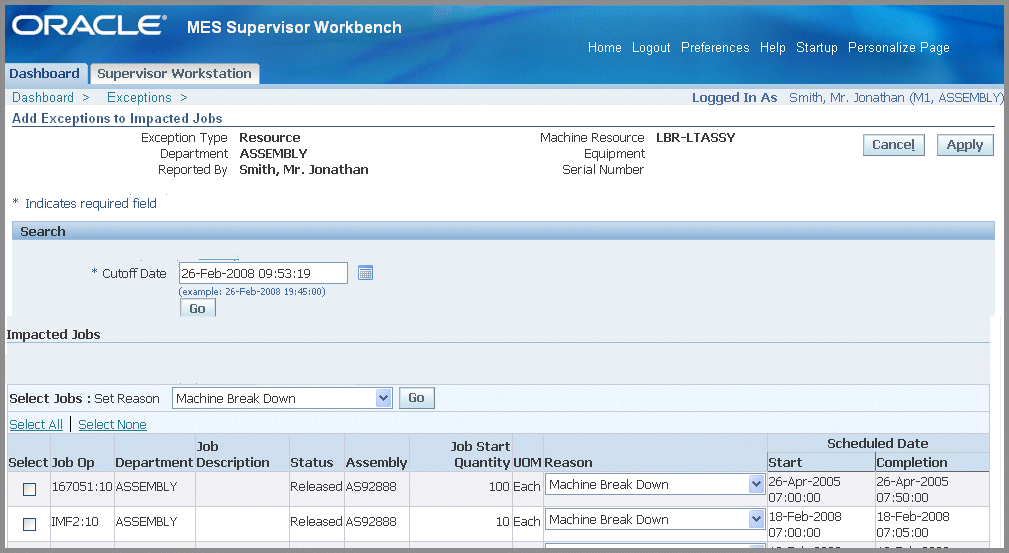
Task: Click Go button next to Set Reason
Action: tap(416, 398)
